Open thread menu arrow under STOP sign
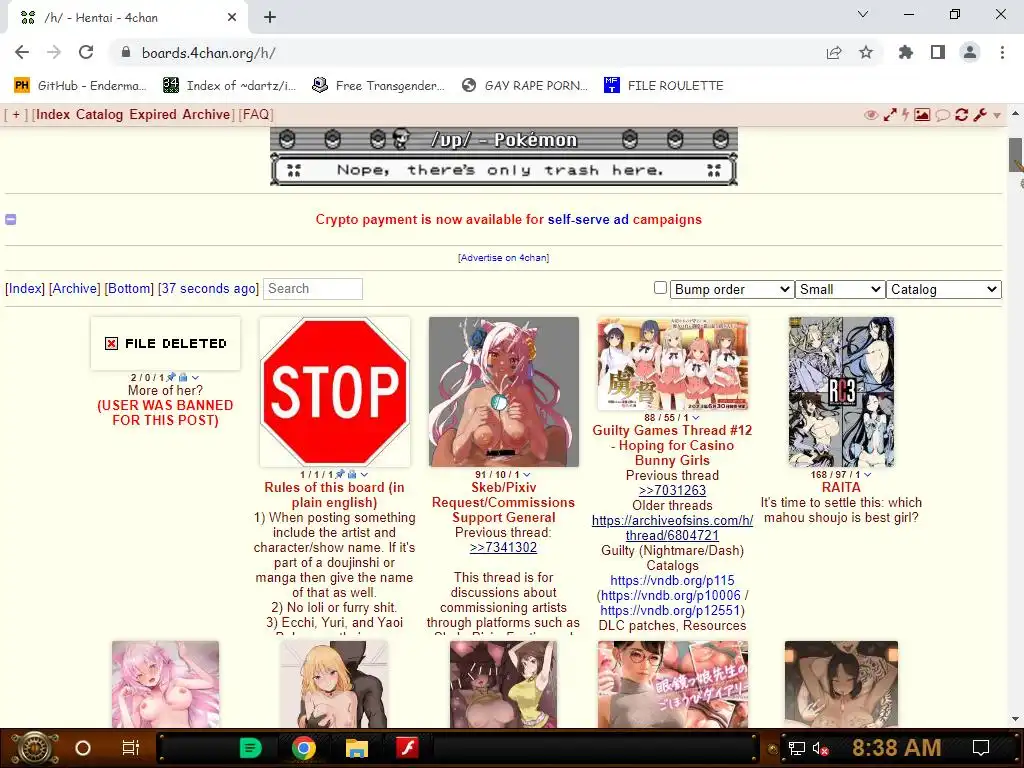This screenshot has width=1024, height=768. point(364,475)
